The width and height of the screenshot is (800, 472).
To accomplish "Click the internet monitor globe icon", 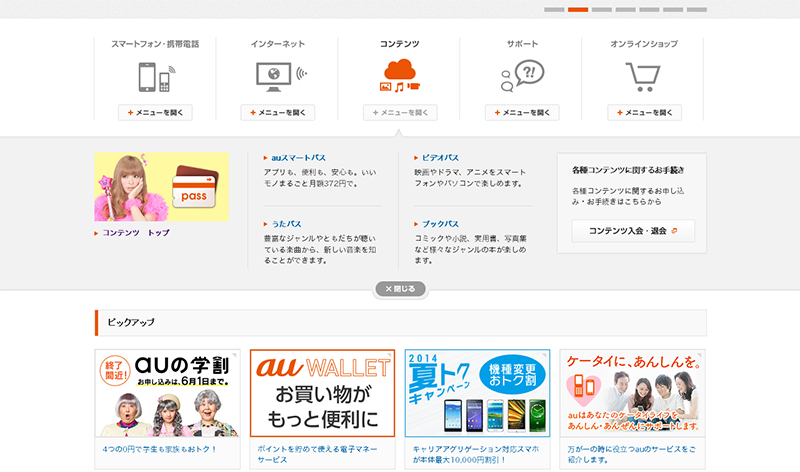I will 281,77.
